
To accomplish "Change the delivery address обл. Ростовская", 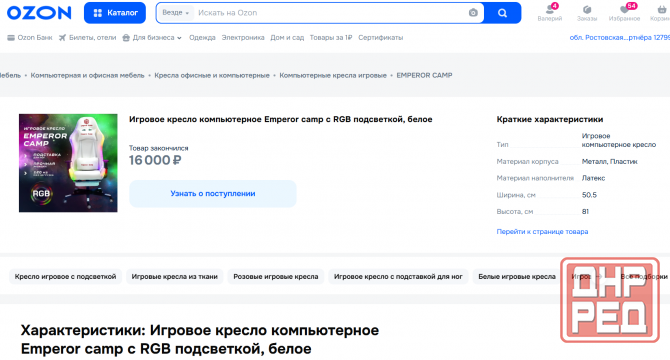I will tap(620, 38).
